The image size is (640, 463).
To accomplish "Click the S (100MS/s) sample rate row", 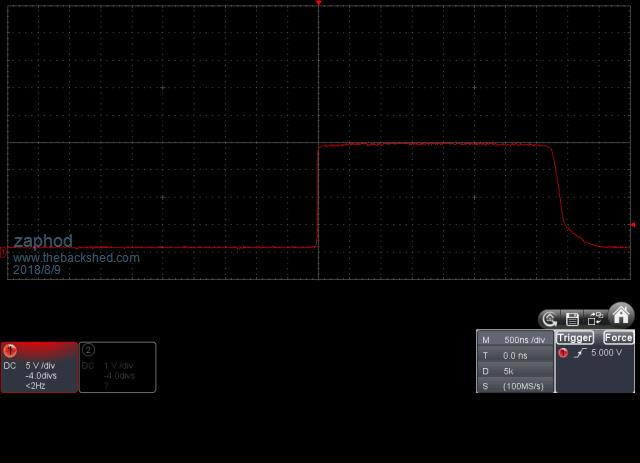I will tap(516, 386).
